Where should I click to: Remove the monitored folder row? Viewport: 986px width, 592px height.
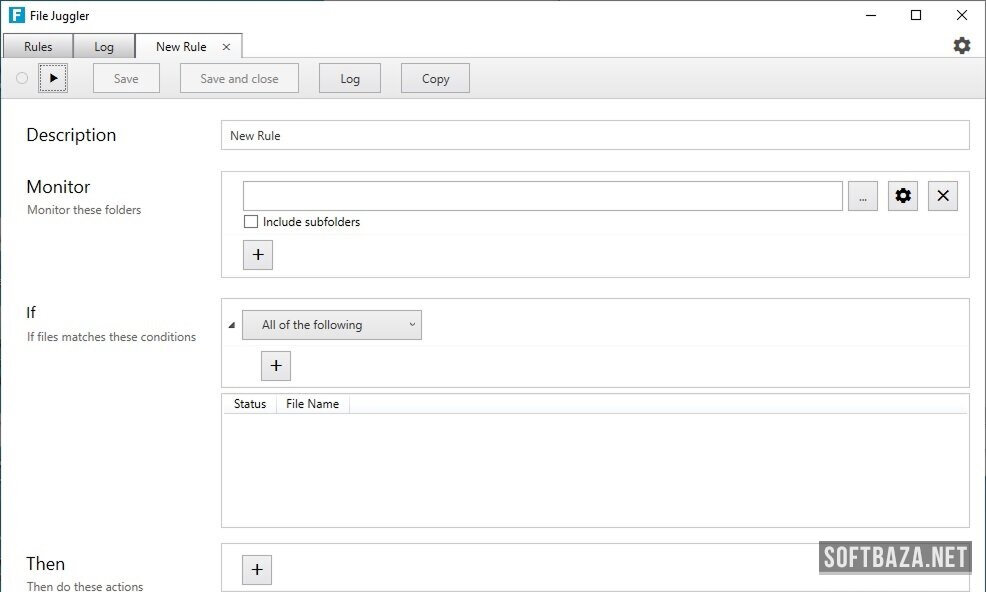(942, 196)
